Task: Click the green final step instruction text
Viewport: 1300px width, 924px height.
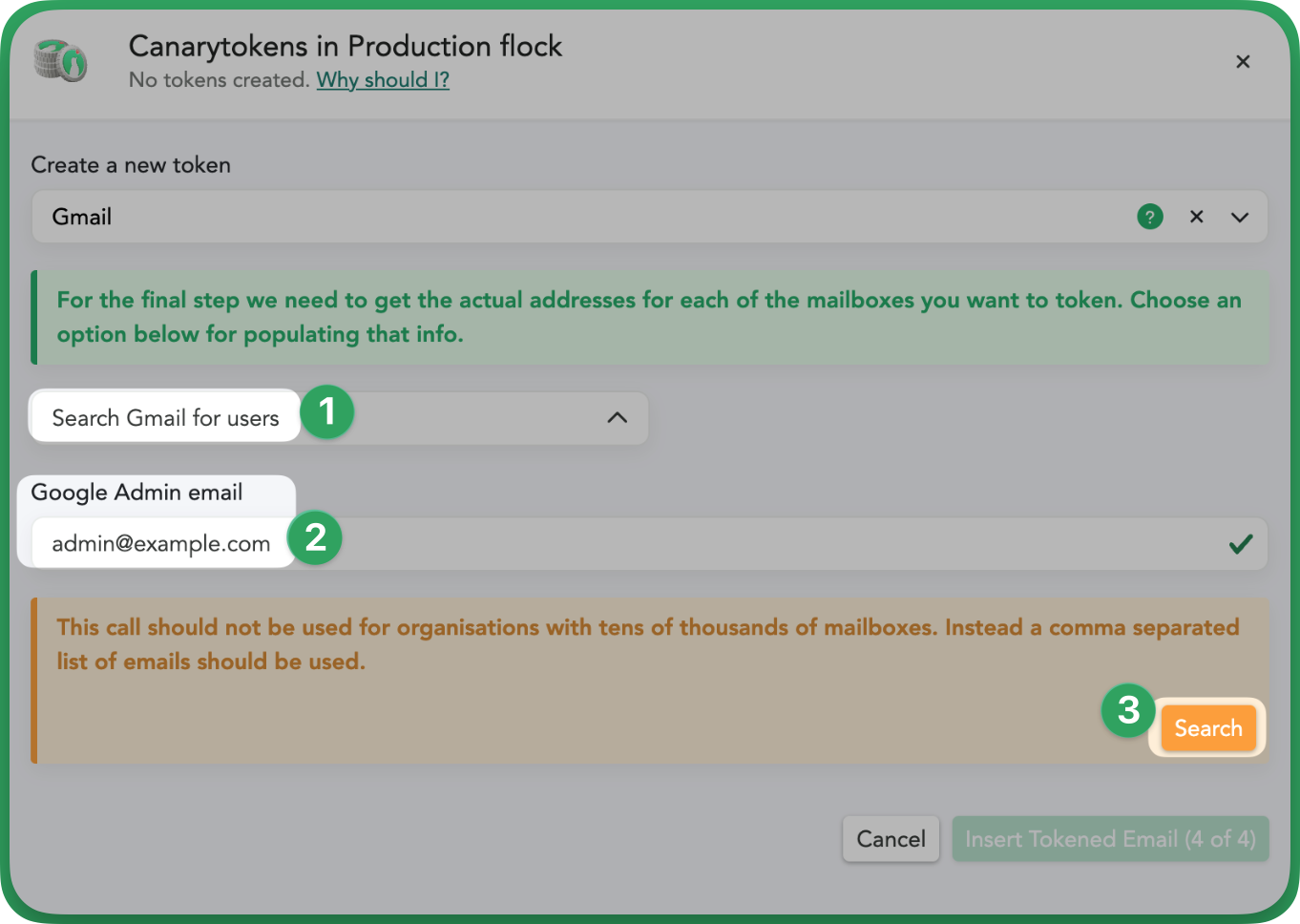Action: coord(649,317)
